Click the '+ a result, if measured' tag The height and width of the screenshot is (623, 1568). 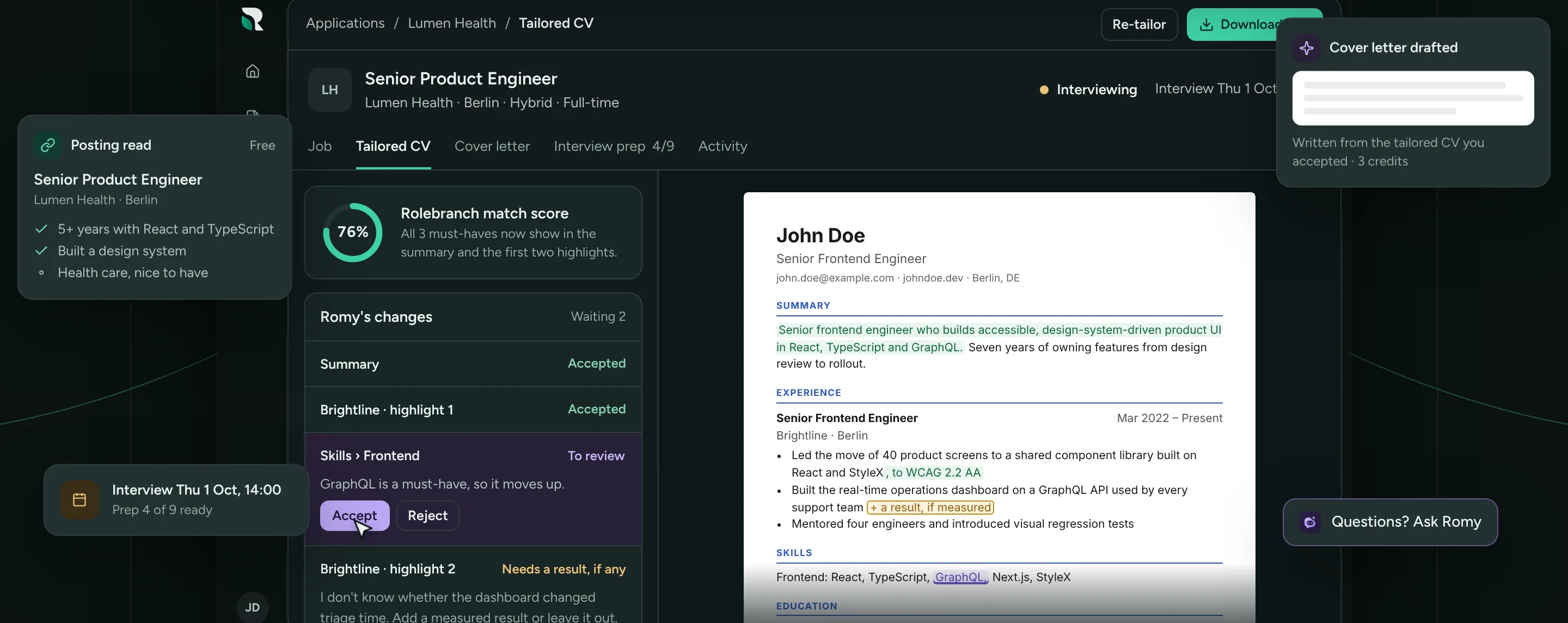point(929,508)
